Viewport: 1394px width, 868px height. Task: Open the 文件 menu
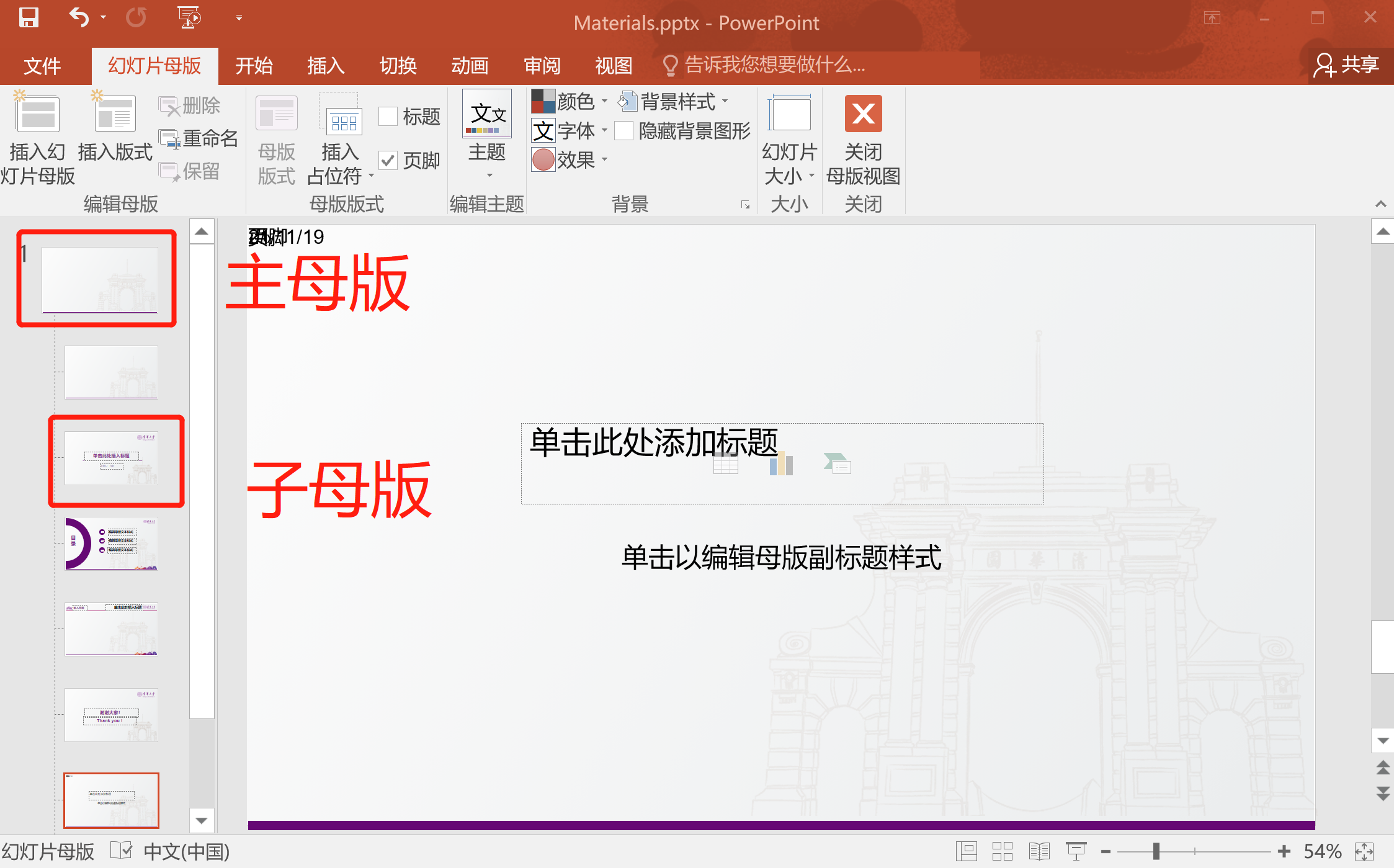[x=42, y=65]
